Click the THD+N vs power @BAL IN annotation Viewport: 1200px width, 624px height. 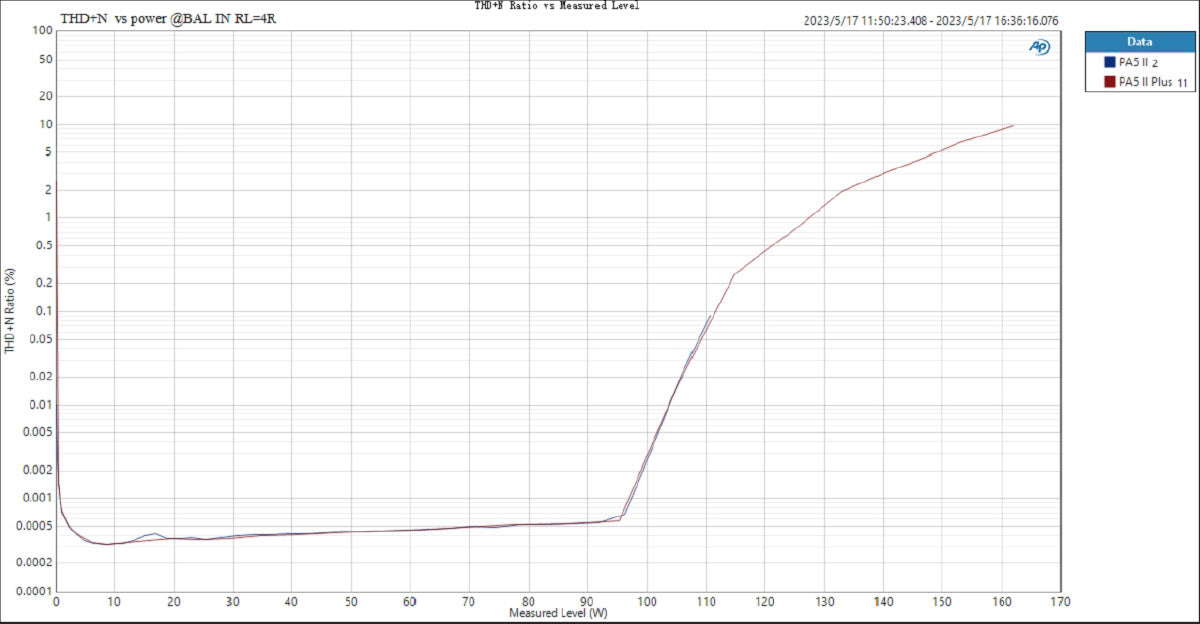168,19
